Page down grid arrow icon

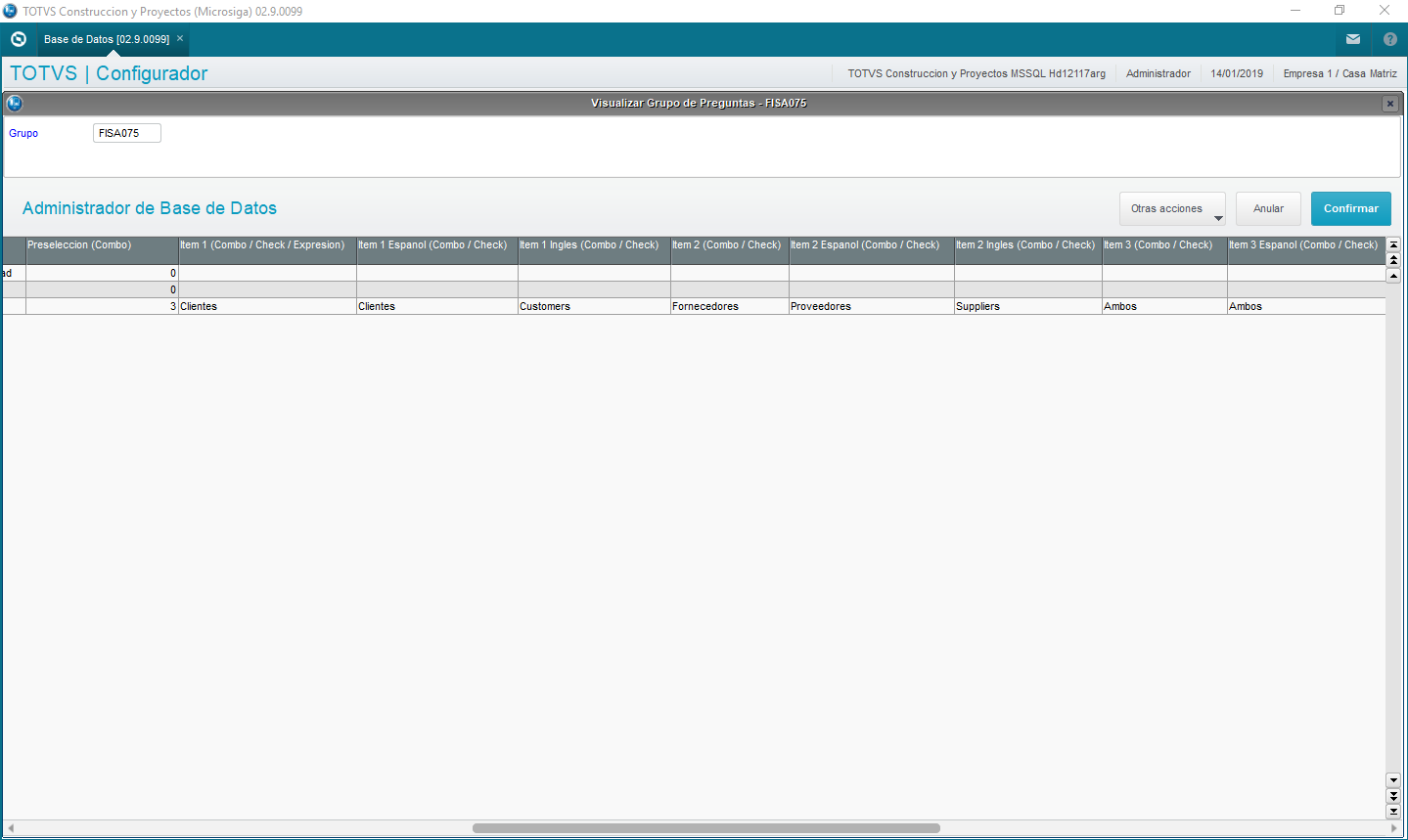click(1393, 796)
